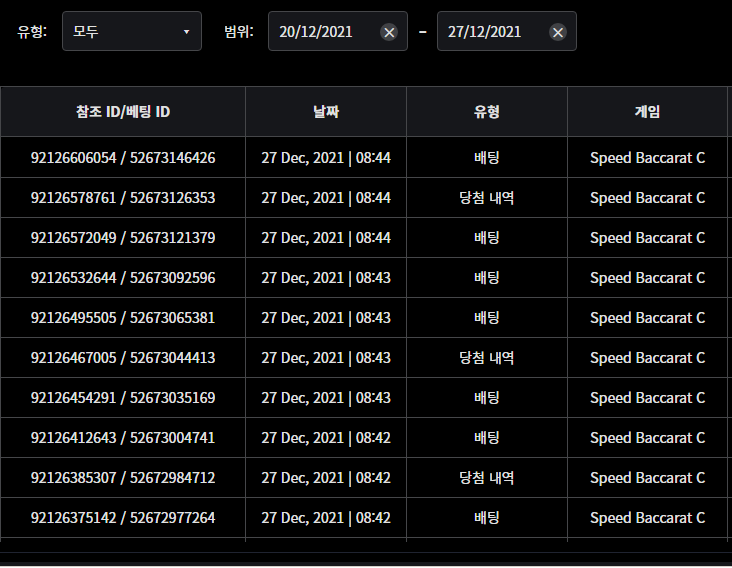732x568 pixels.
Task: Click 당첨 내역 in row 92126385307
Action: point(487,478)
